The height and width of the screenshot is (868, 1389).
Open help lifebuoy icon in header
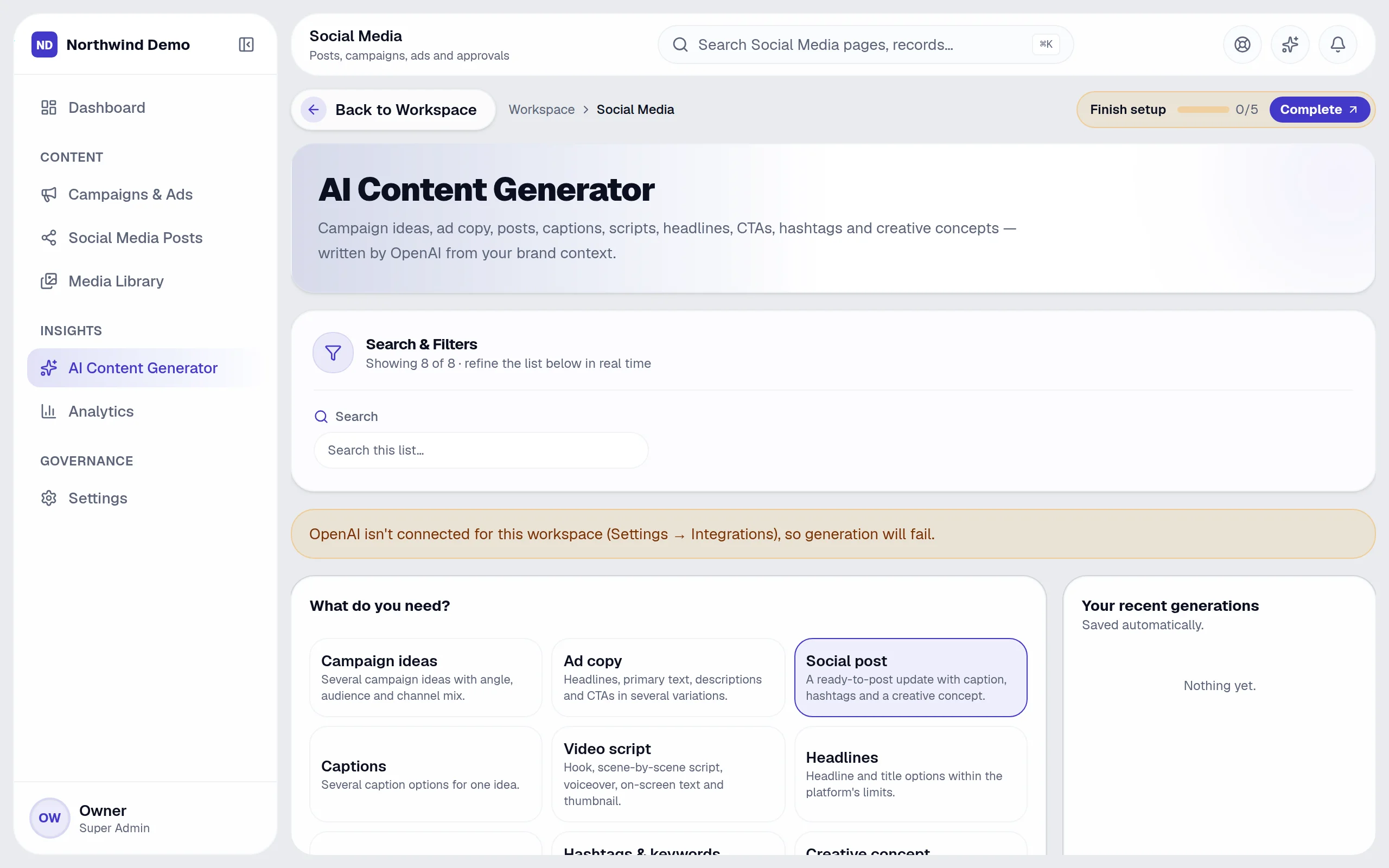coord(1242,44)
